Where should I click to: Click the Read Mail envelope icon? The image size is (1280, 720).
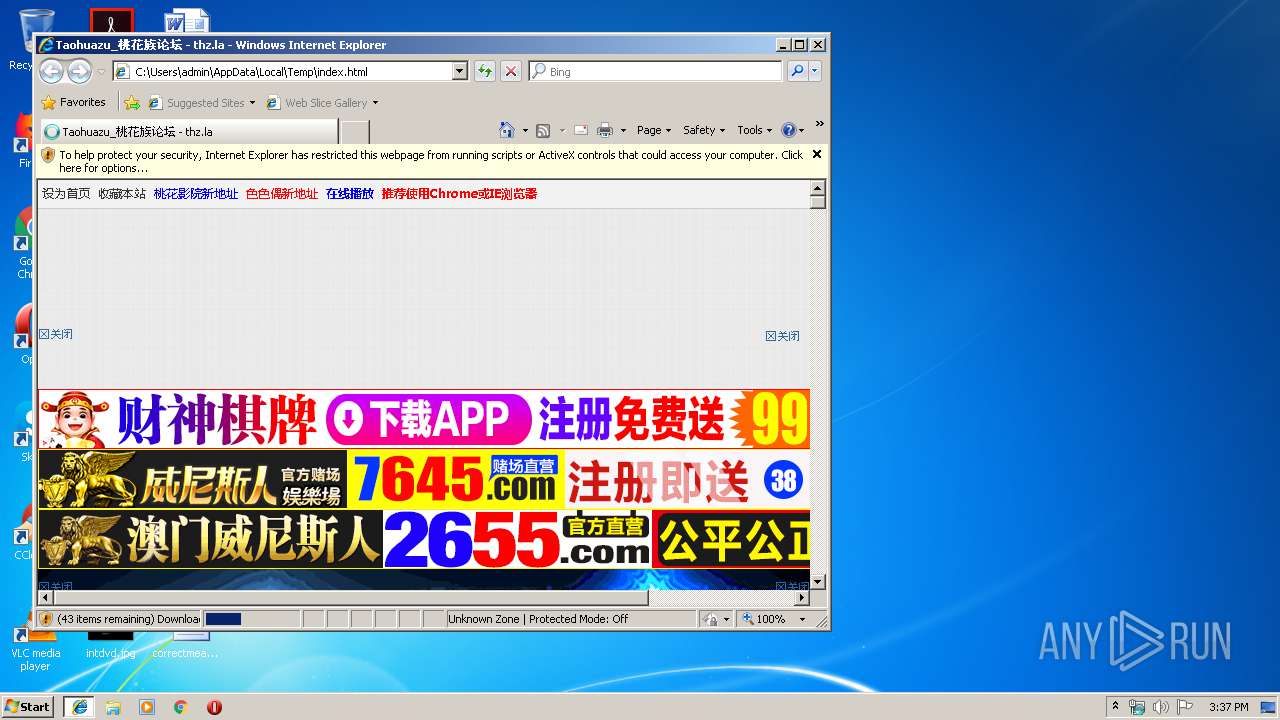tap(580, 130)
